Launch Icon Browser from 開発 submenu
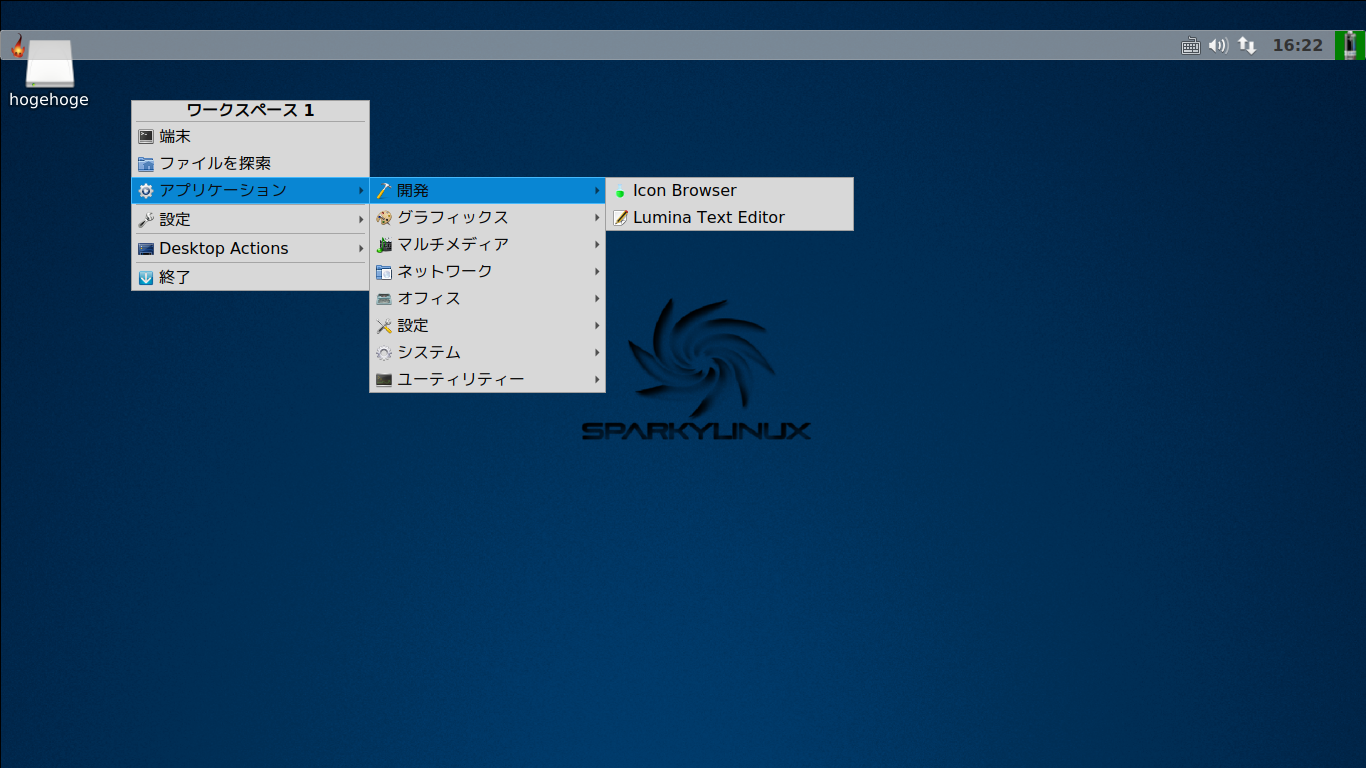Image resolution: width=1366 pixels, height=768 pixels. click(729, 191)
